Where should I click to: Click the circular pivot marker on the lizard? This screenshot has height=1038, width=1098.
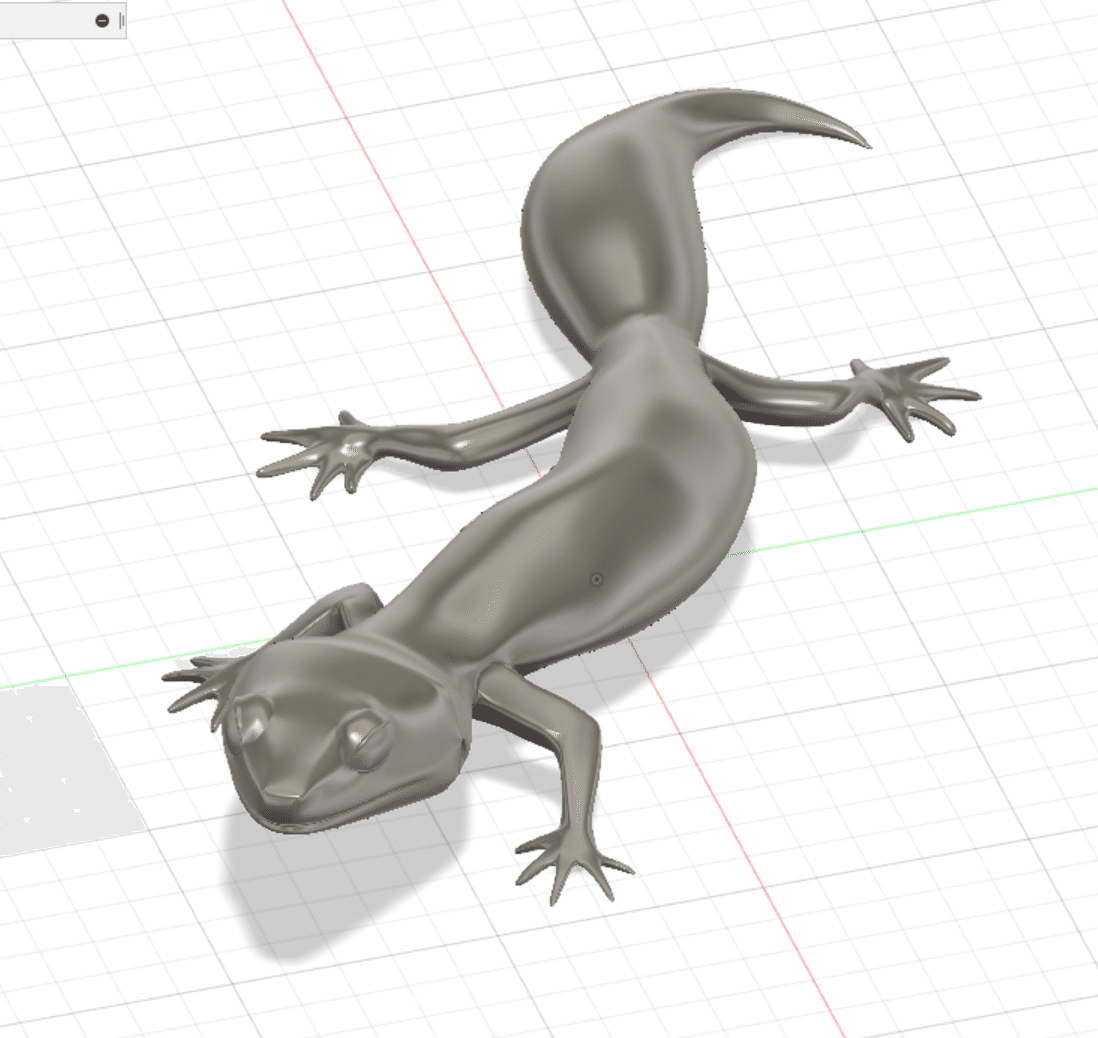[597, 579]
